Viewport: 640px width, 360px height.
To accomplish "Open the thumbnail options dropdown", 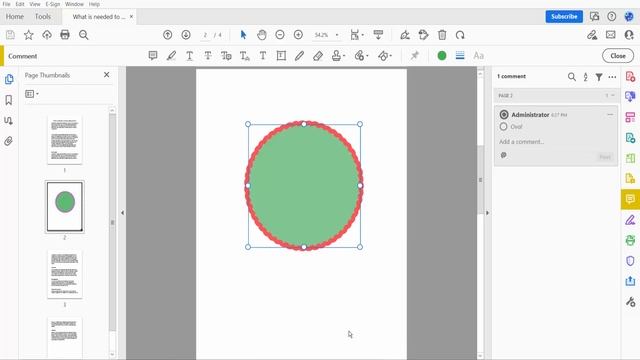I will click(32, 94).
